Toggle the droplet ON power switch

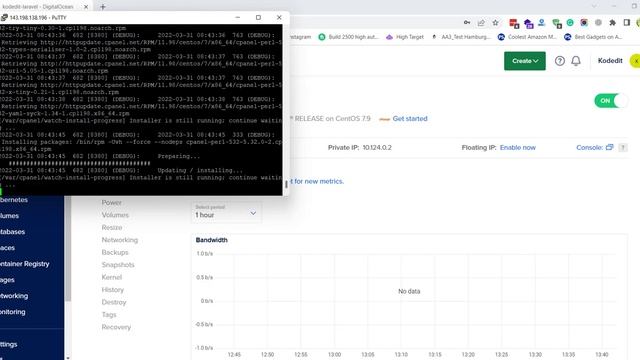coord(611,101)
